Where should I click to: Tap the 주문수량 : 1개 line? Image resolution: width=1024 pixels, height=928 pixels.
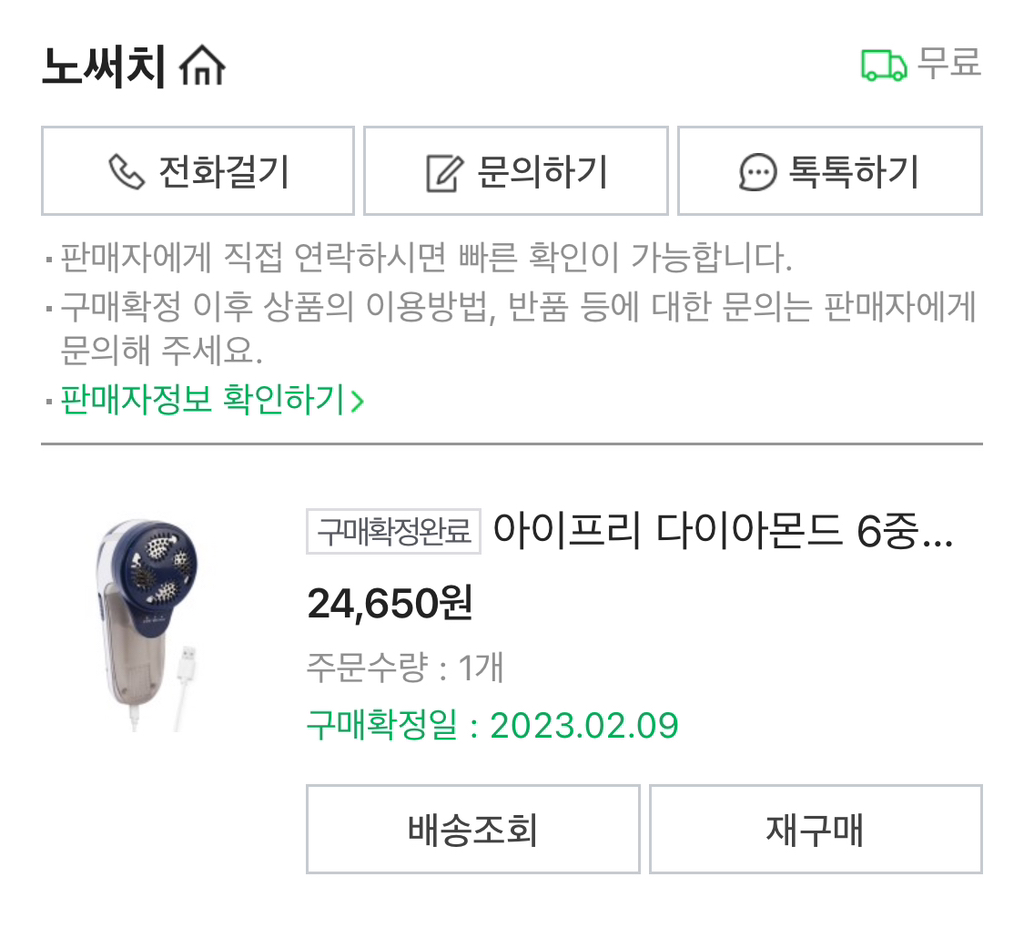click(x=404, y=666)
